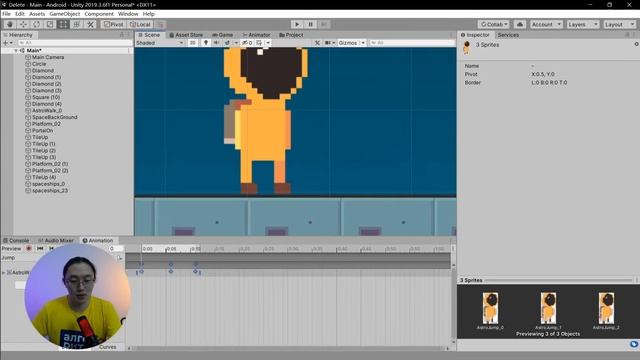The image size is (640, 360).
Task: Open the Help menu
Action: pyautogui.click(x=149, y=14)
